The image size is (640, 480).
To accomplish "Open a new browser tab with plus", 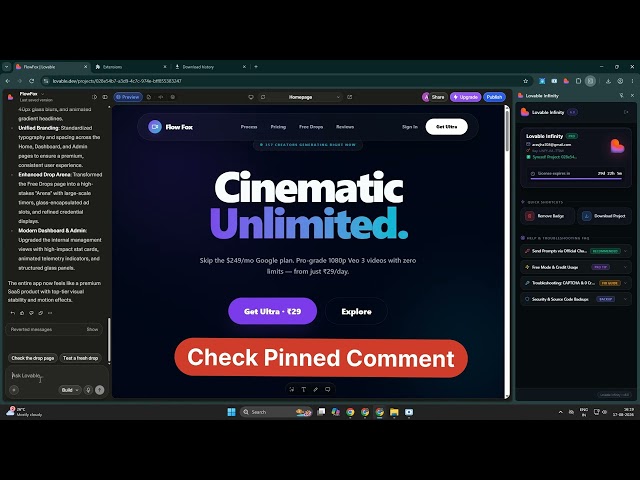I will click(256, 67).
